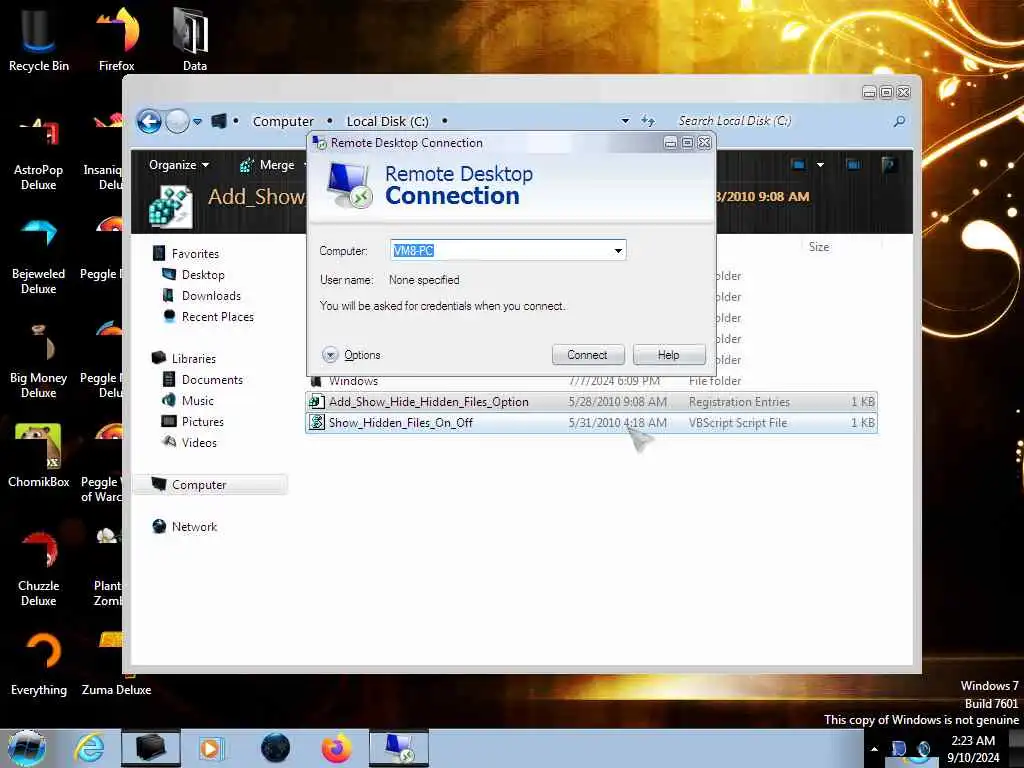Open the Computer combo box dropdown arrow
This screenshot has width=1024, height=768.
(618, 251)
